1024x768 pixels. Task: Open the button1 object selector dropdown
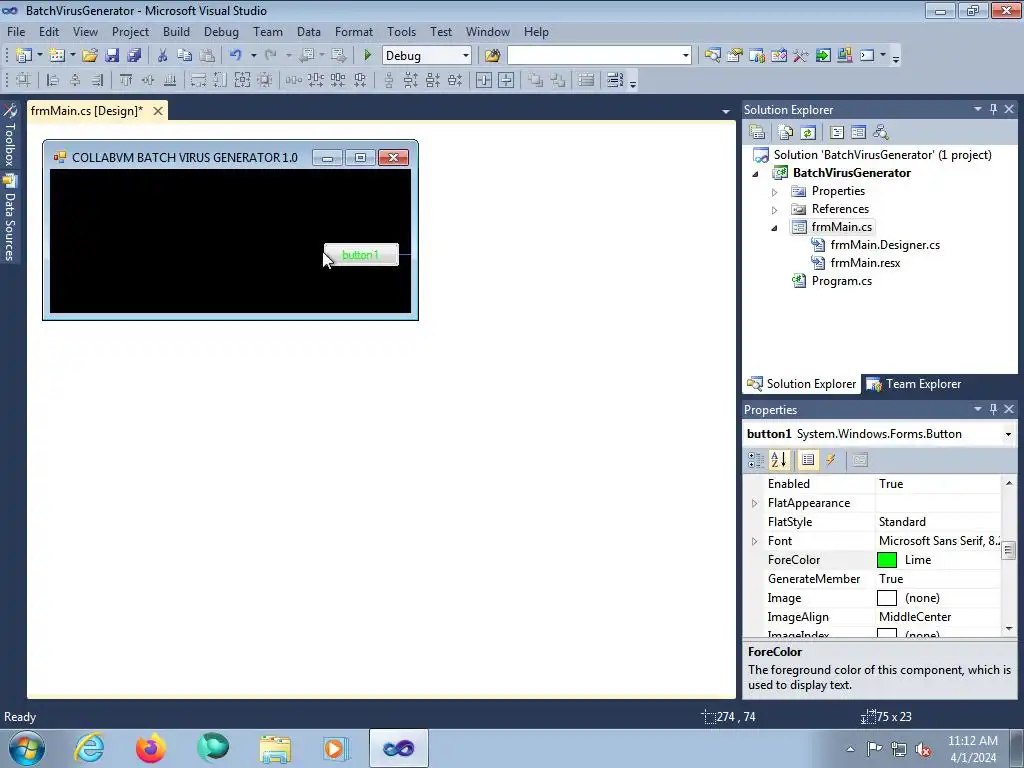(1008, 434)
